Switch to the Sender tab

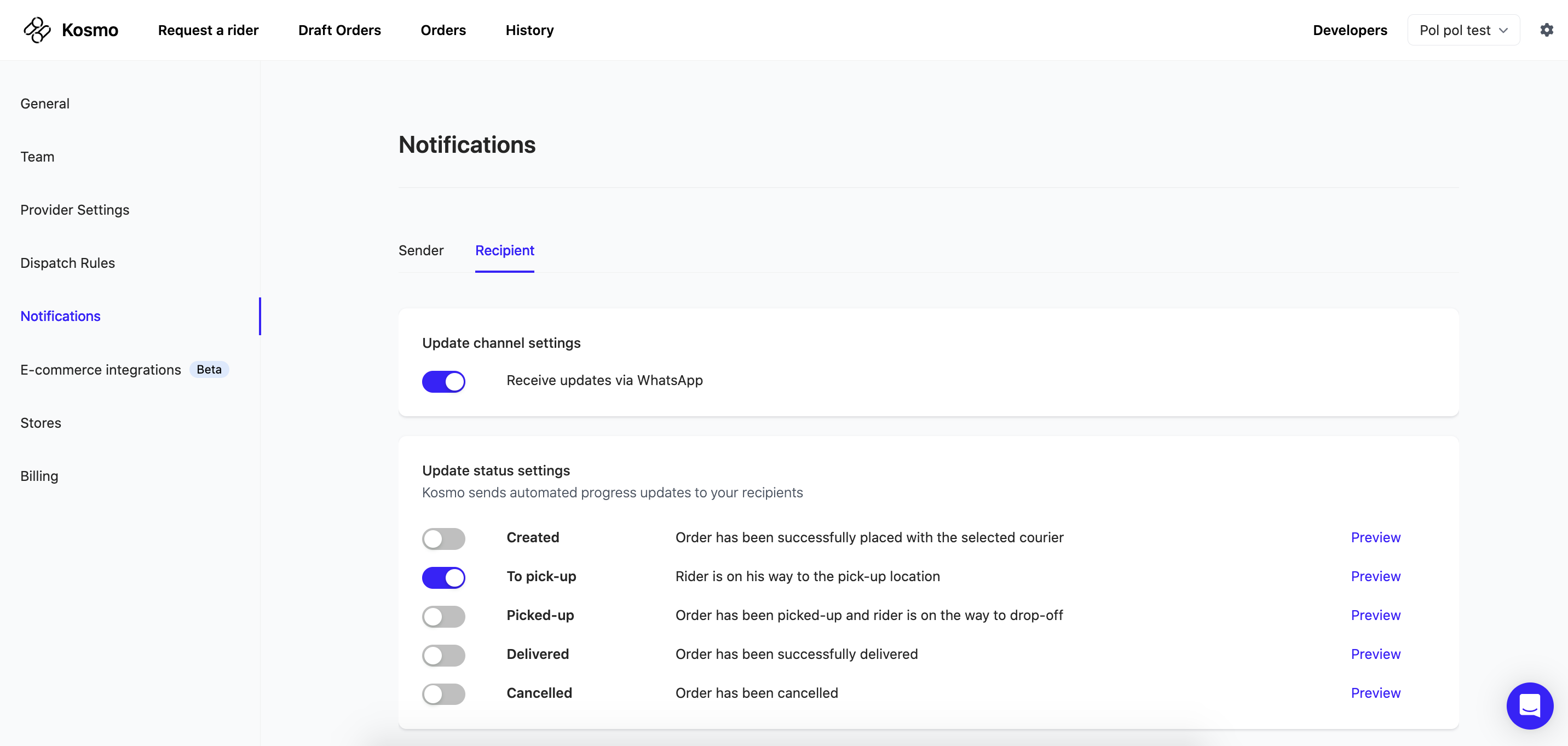(420, 250)
